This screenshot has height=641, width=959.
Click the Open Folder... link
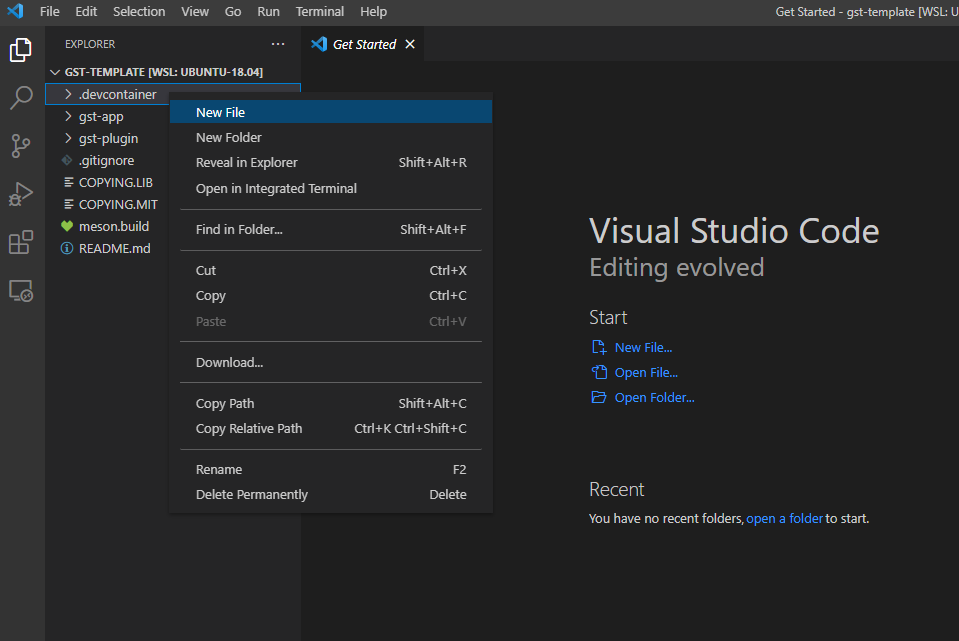654,397
